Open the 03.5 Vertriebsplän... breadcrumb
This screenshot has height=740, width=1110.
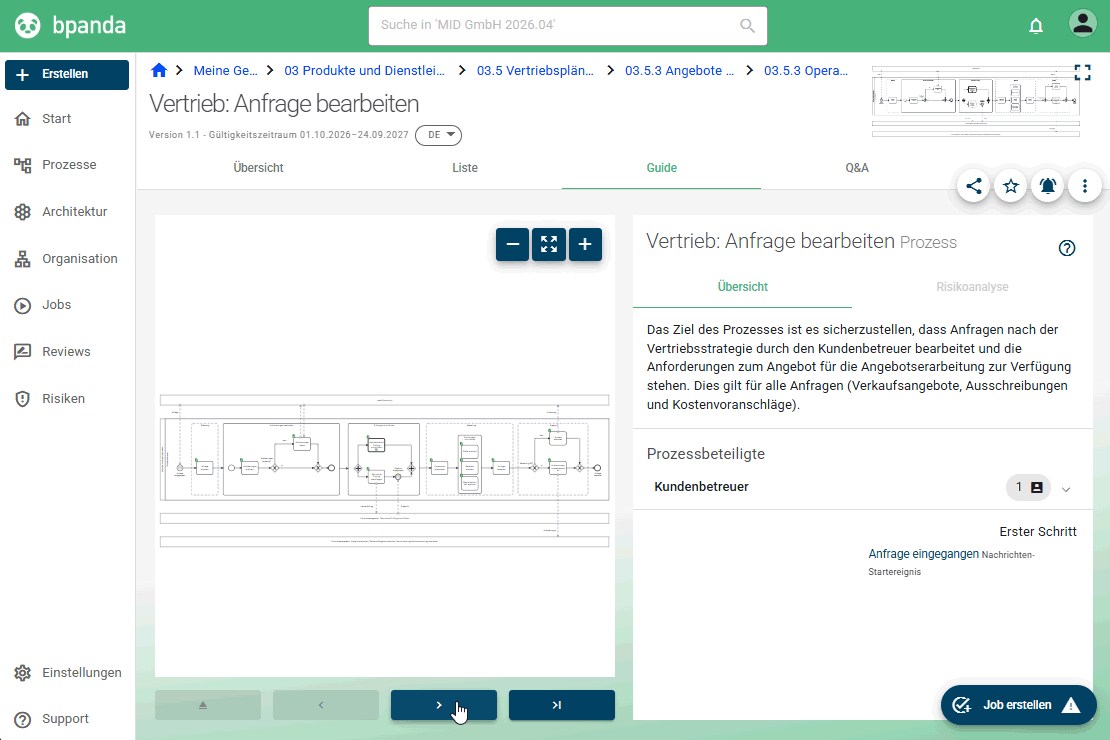tap(535, 71)
